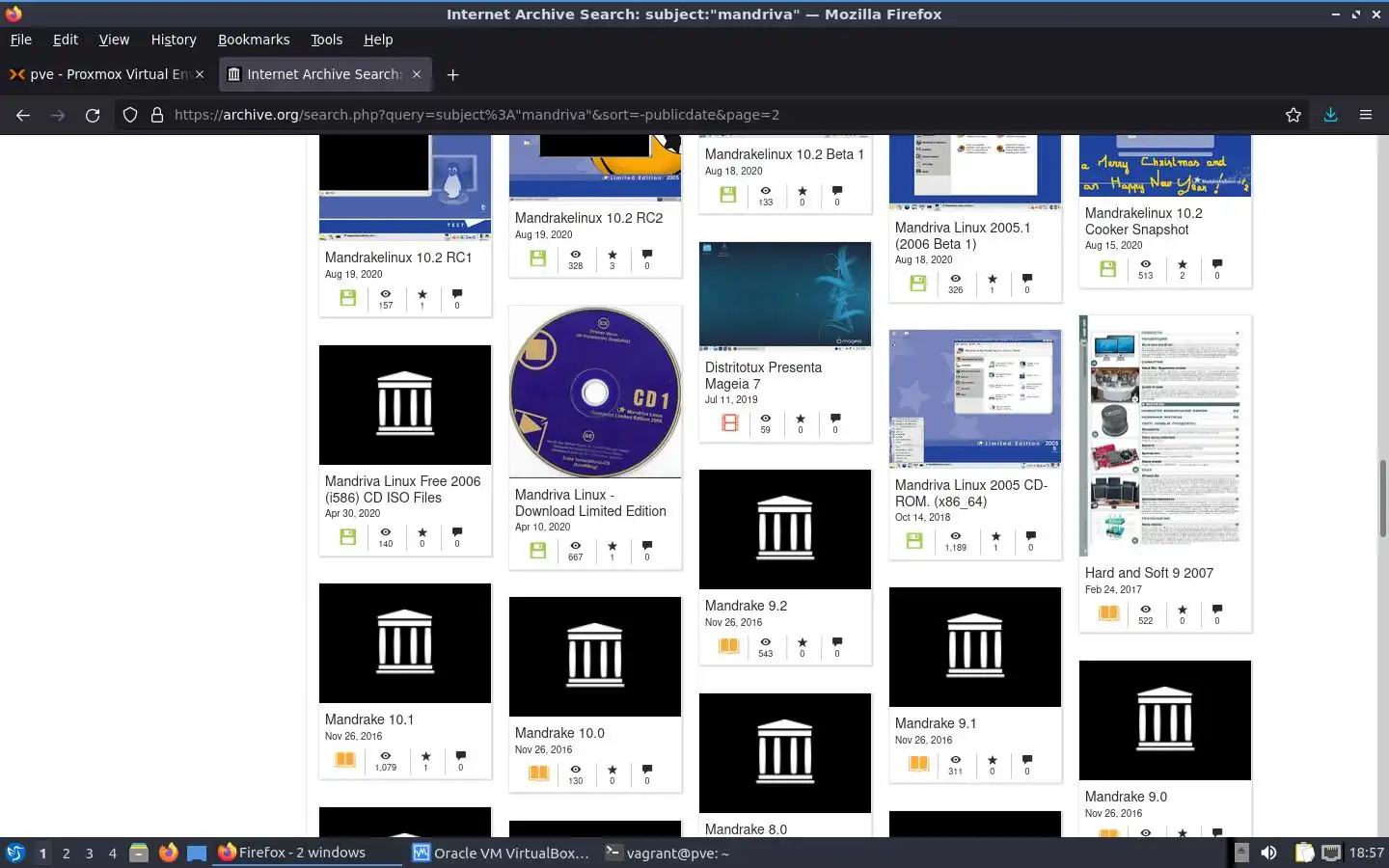Click the URL address bar field
This screenshot has height=868, width=1389.
click(714, 115)
